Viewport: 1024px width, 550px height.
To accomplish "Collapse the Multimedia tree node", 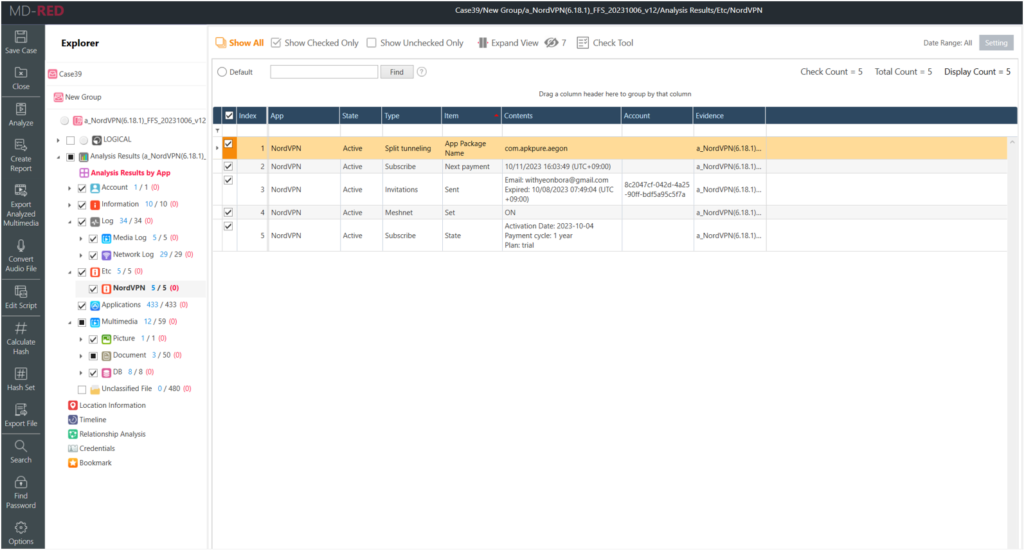I will tap(70, 323).
